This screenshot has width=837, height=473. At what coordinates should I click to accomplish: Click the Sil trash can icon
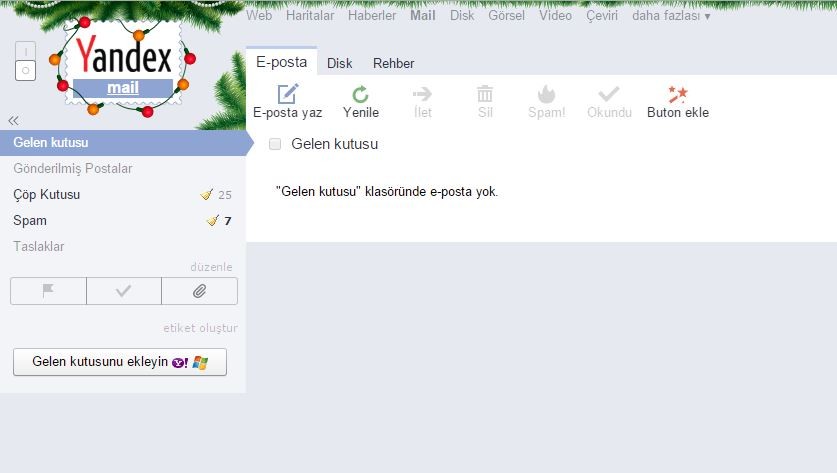[485, 94]
